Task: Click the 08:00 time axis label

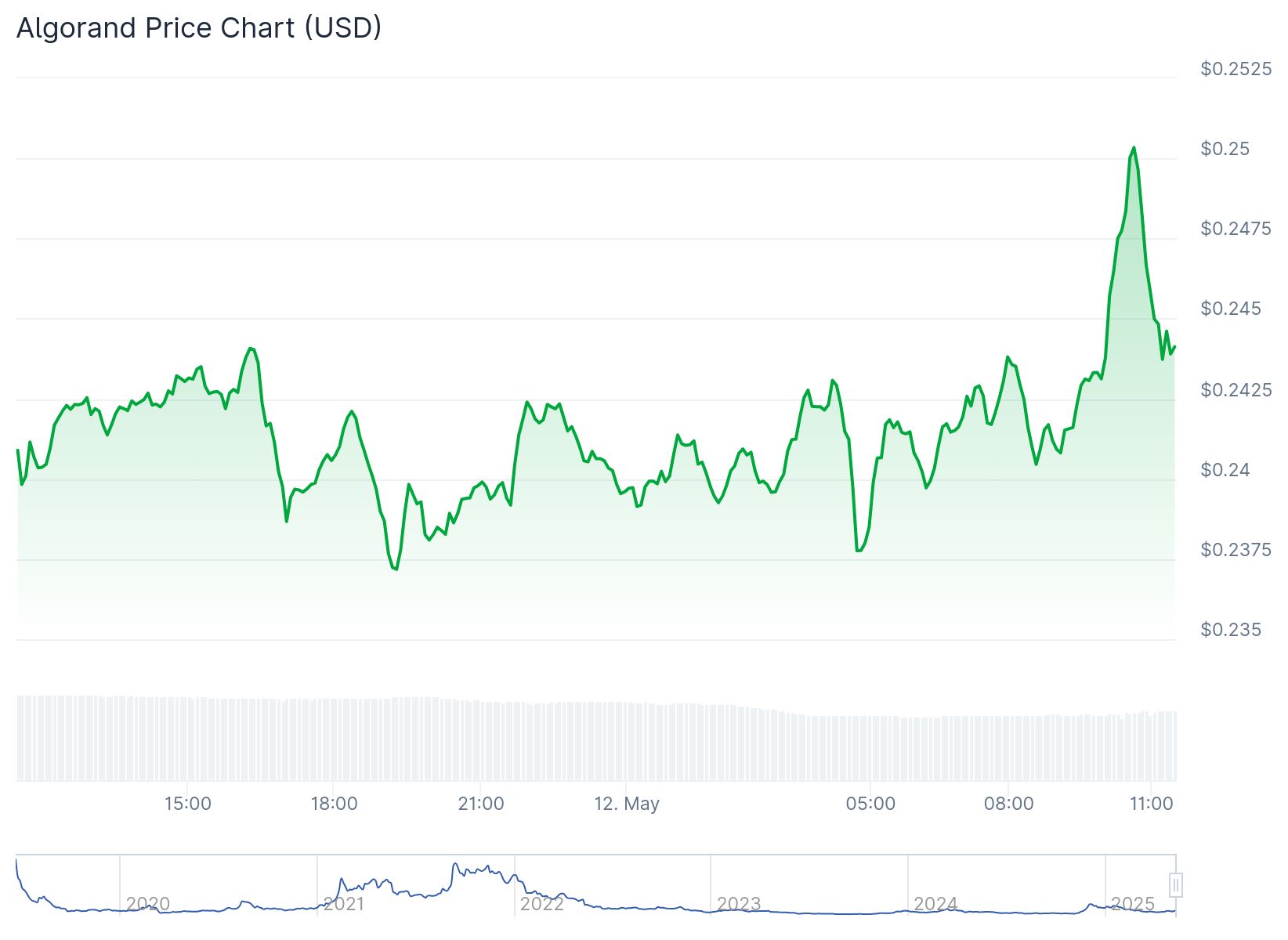Action: (1008, 804)
